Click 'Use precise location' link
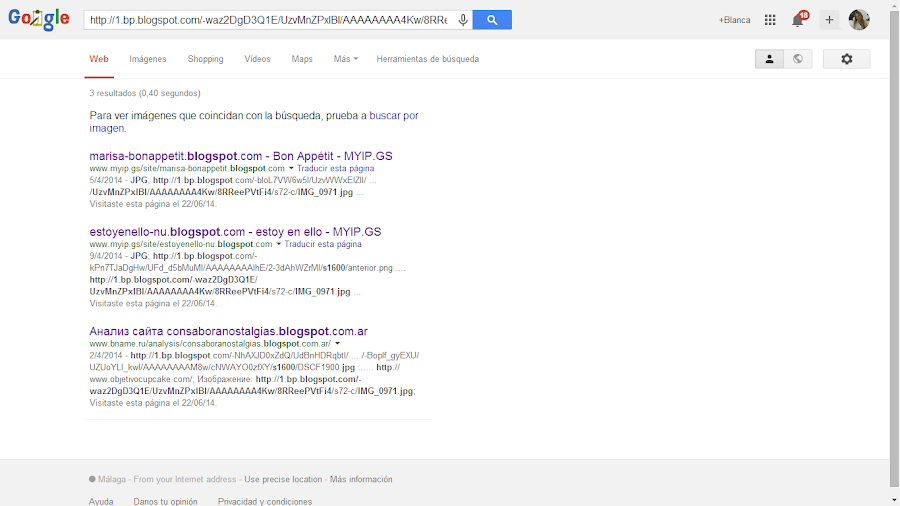900x506 pixels. coord(283,479)
